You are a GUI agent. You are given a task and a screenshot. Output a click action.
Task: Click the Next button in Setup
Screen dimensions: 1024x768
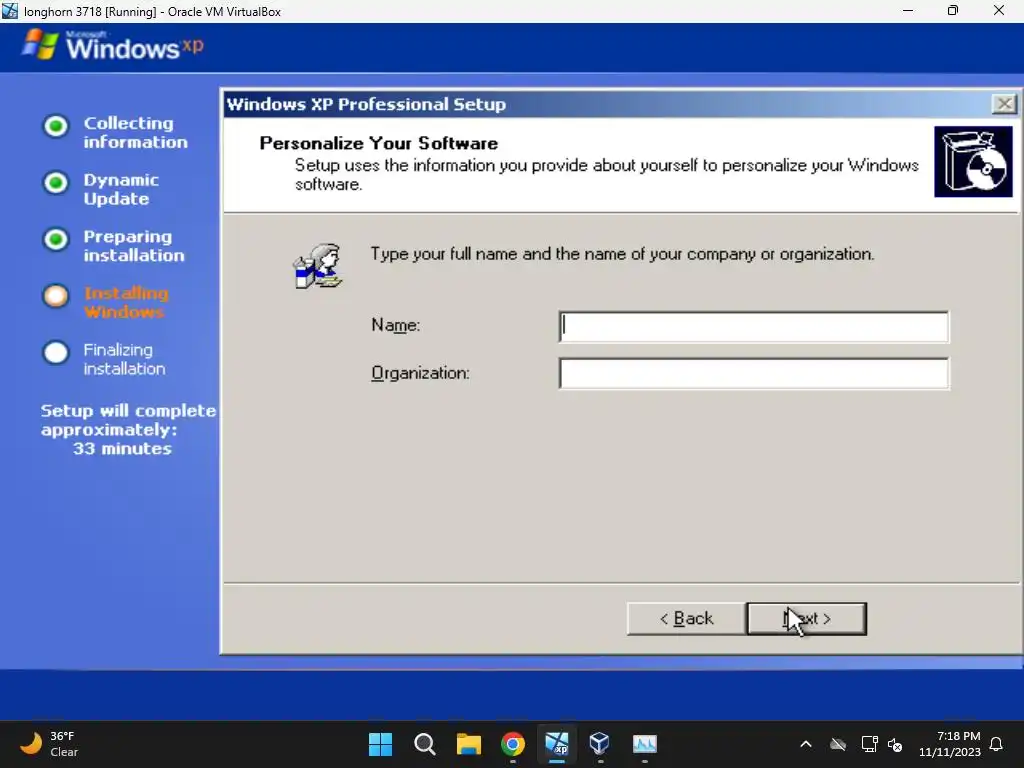807,618
